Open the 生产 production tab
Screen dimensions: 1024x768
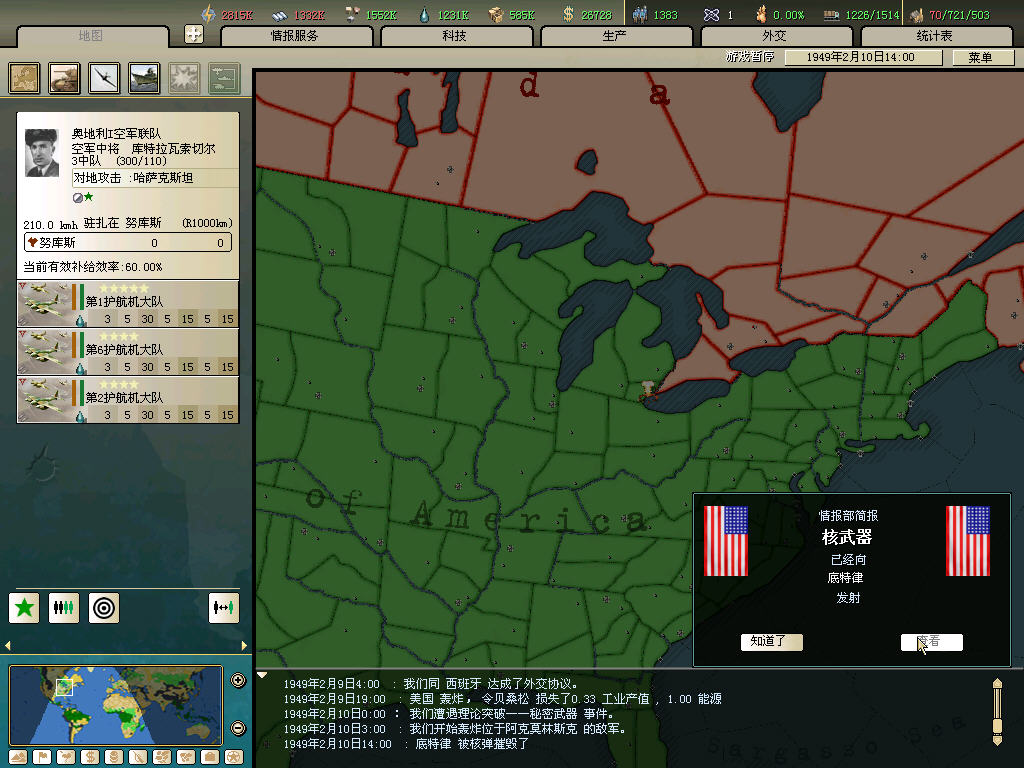(x=615, y=36)
